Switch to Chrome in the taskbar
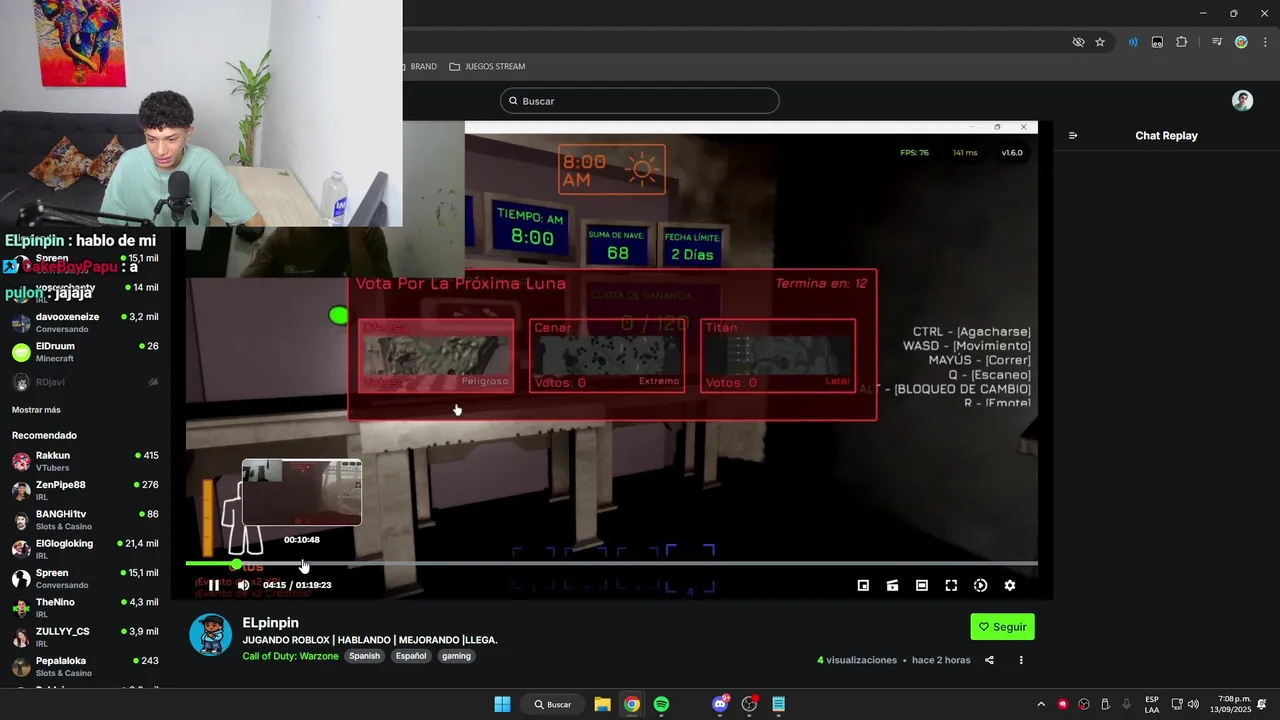 632,704
